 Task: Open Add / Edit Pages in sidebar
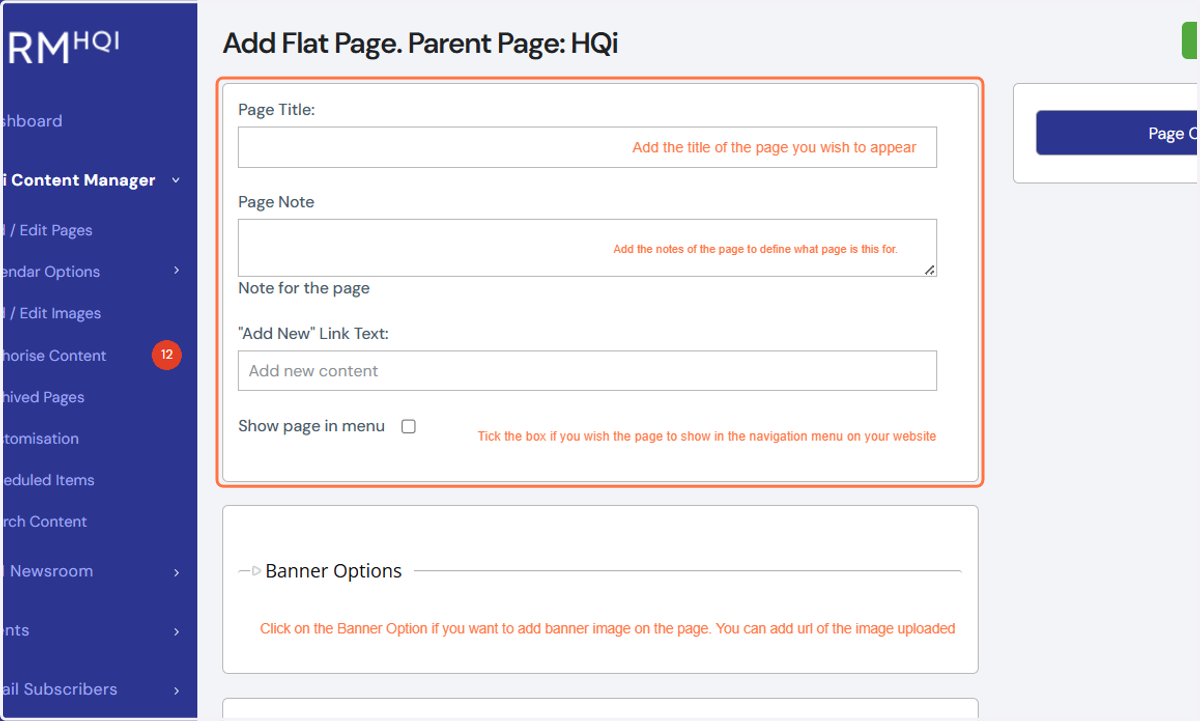tap(47, 230)
